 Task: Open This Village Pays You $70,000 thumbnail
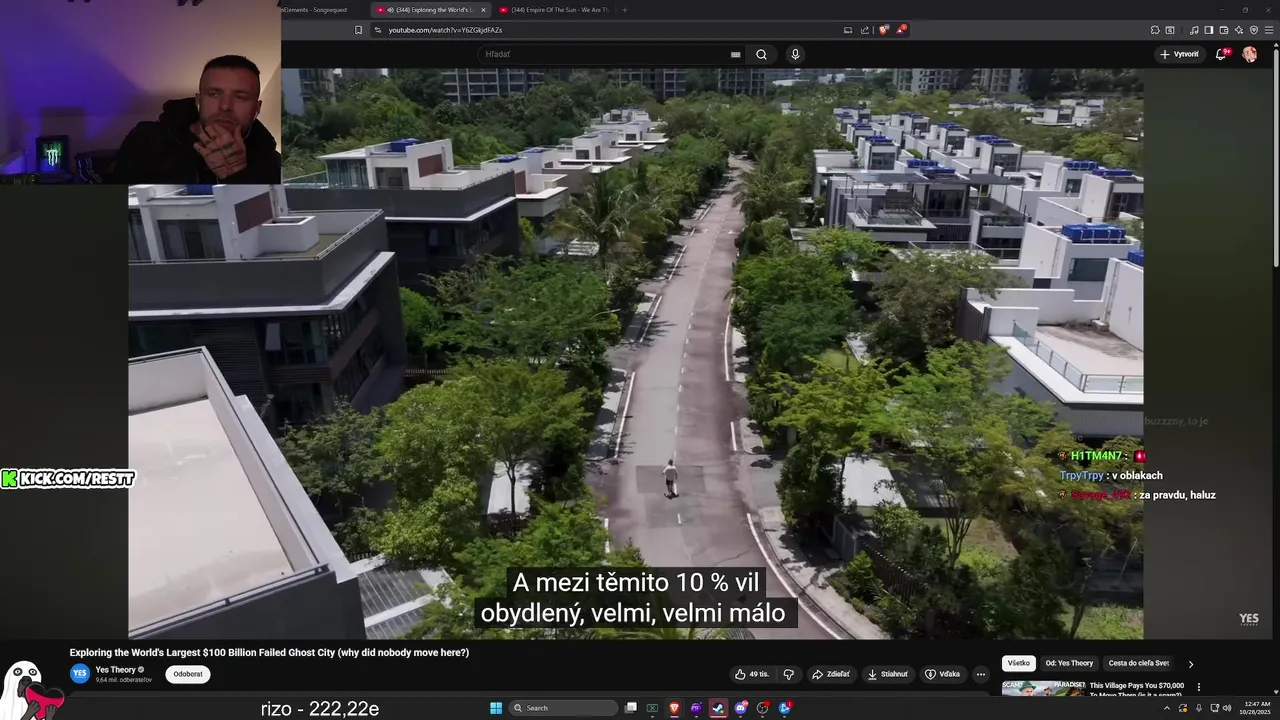click(1043, 688)
